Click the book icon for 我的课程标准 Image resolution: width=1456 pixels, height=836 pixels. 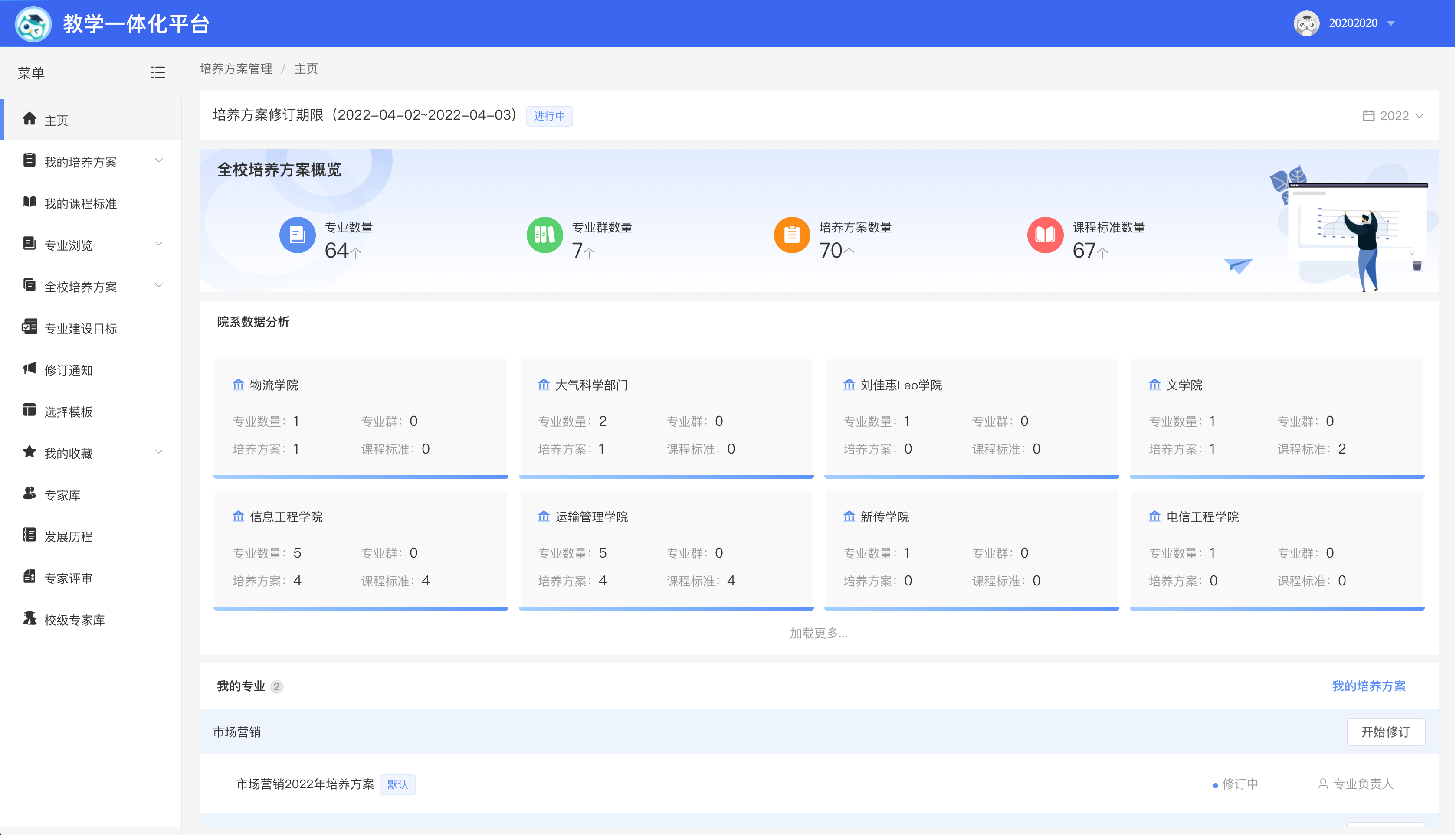(30, 202)
